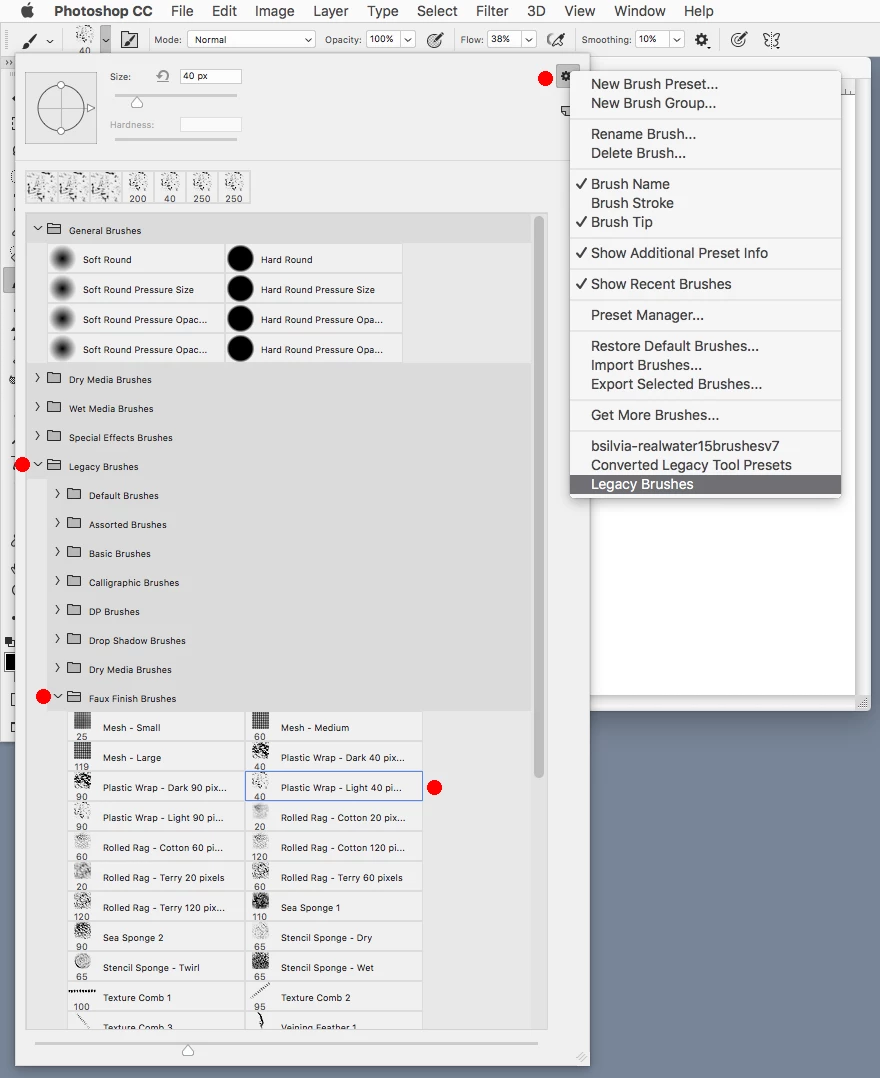Open smoothing options gear icon
The width and height of the screenshot is (880, 1078).
pyautogui.click(x=701, y=40)
